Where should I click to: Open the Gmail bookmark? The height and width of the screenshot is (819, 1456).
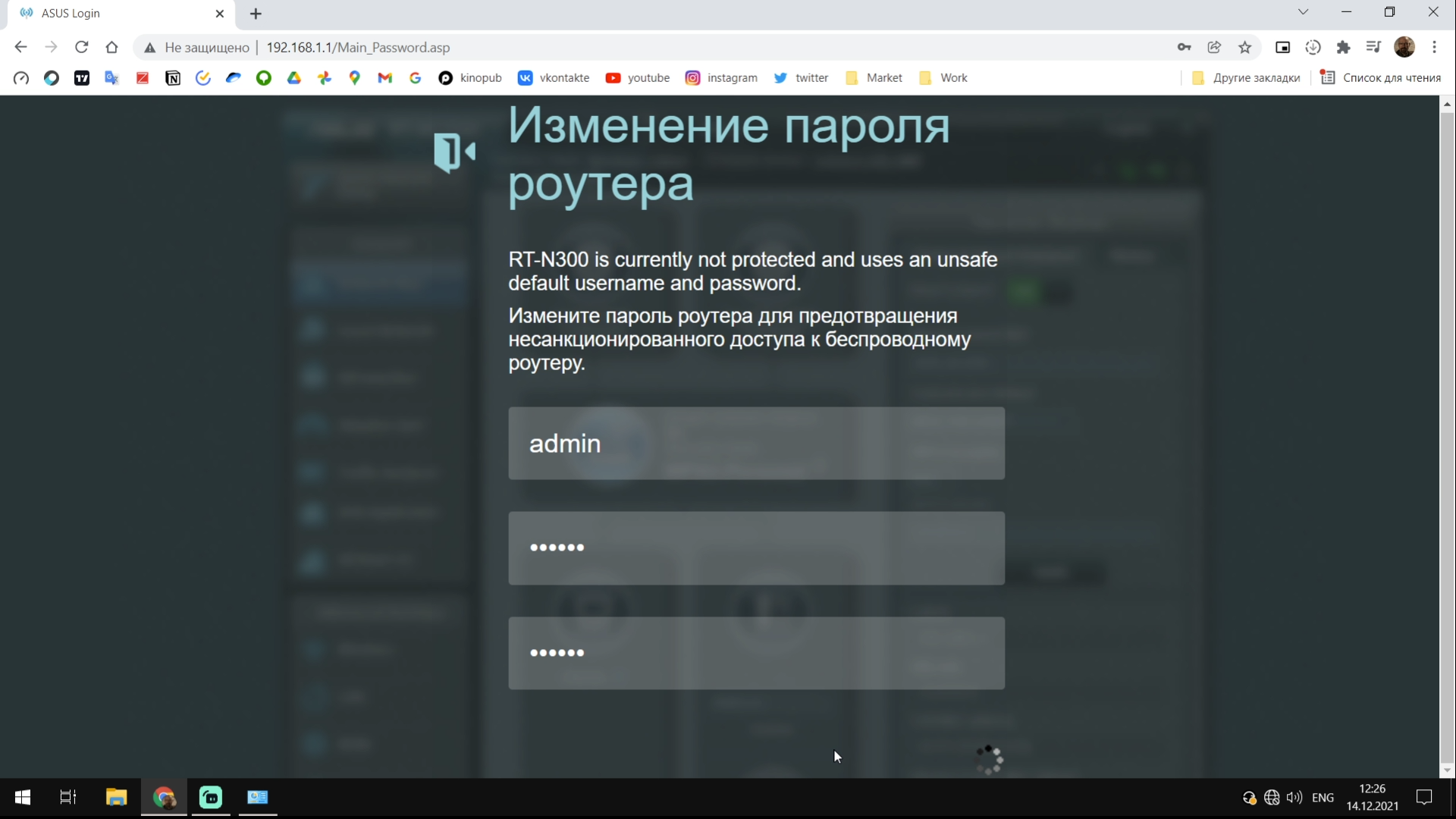click(385, 77)
